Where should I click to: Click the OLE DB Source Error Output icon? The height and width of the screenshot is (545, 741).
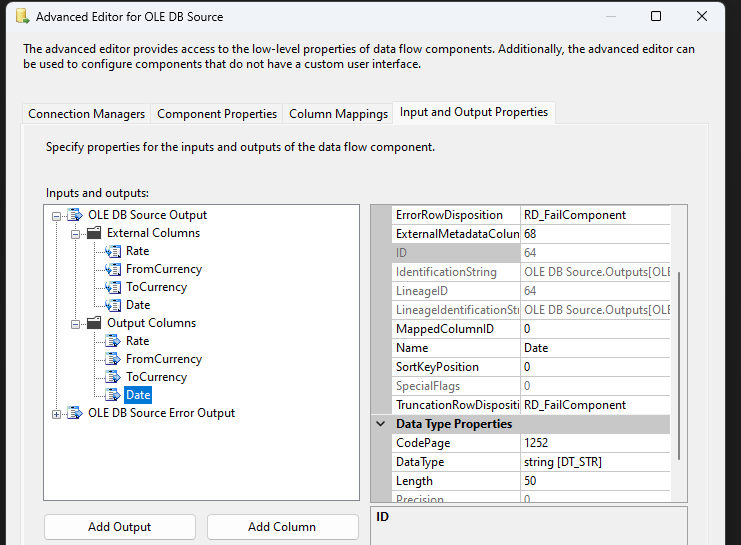[75, 413]
